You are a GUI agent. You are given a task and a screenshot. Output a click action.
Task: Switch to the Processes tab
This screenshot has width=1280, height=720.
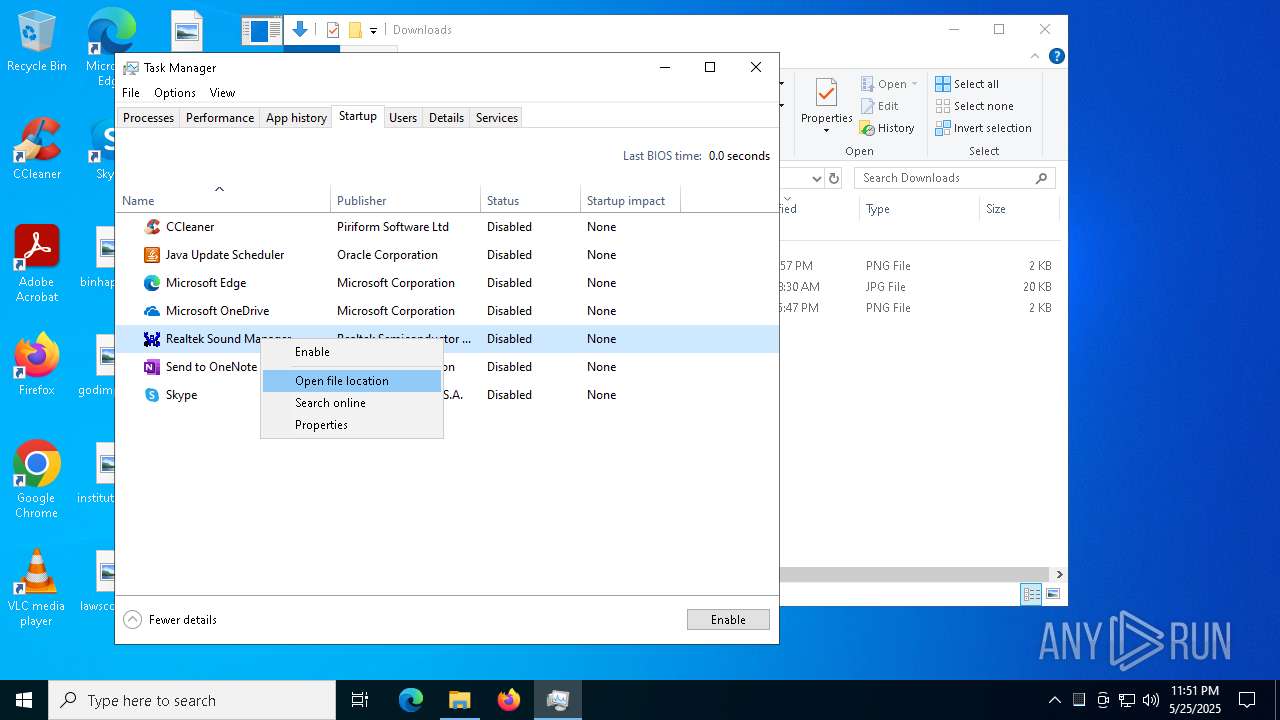[148, 118]
